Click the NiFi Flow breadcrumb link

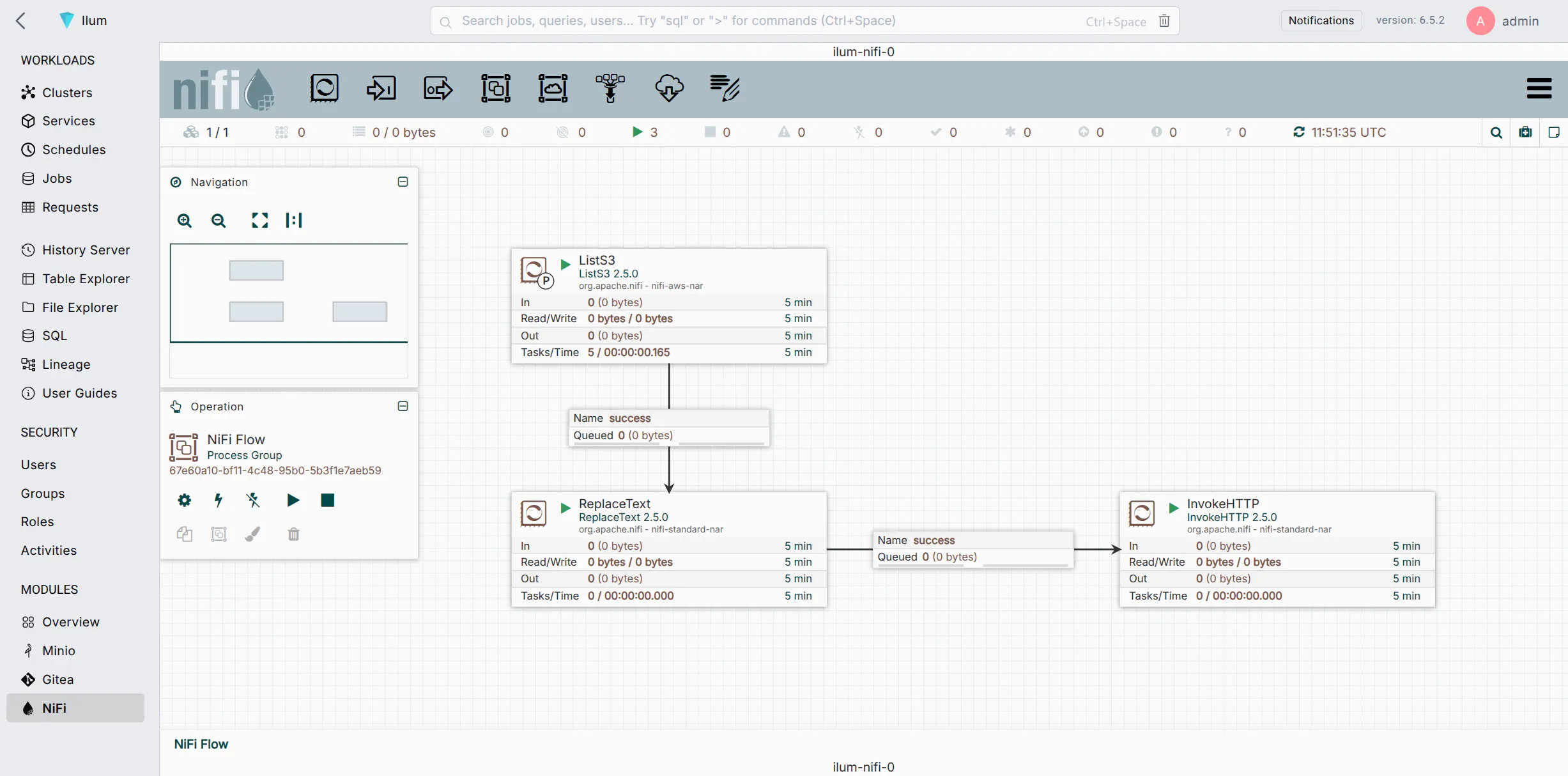(201, 745)
